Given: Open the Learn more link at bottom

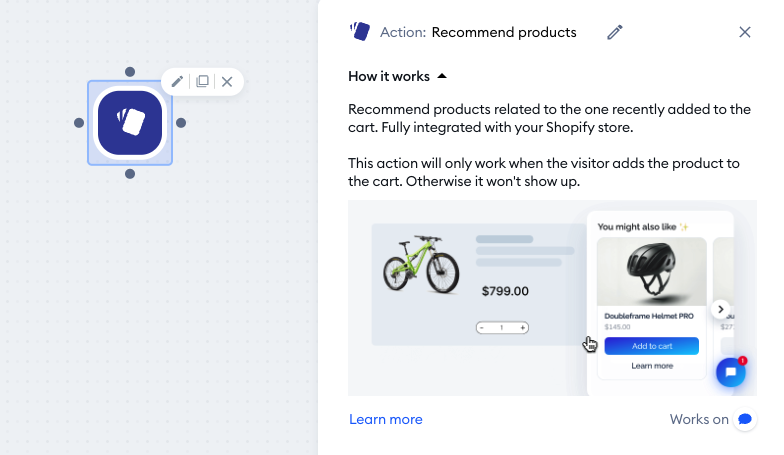Looking at the screenshot, I should (386, 419).
